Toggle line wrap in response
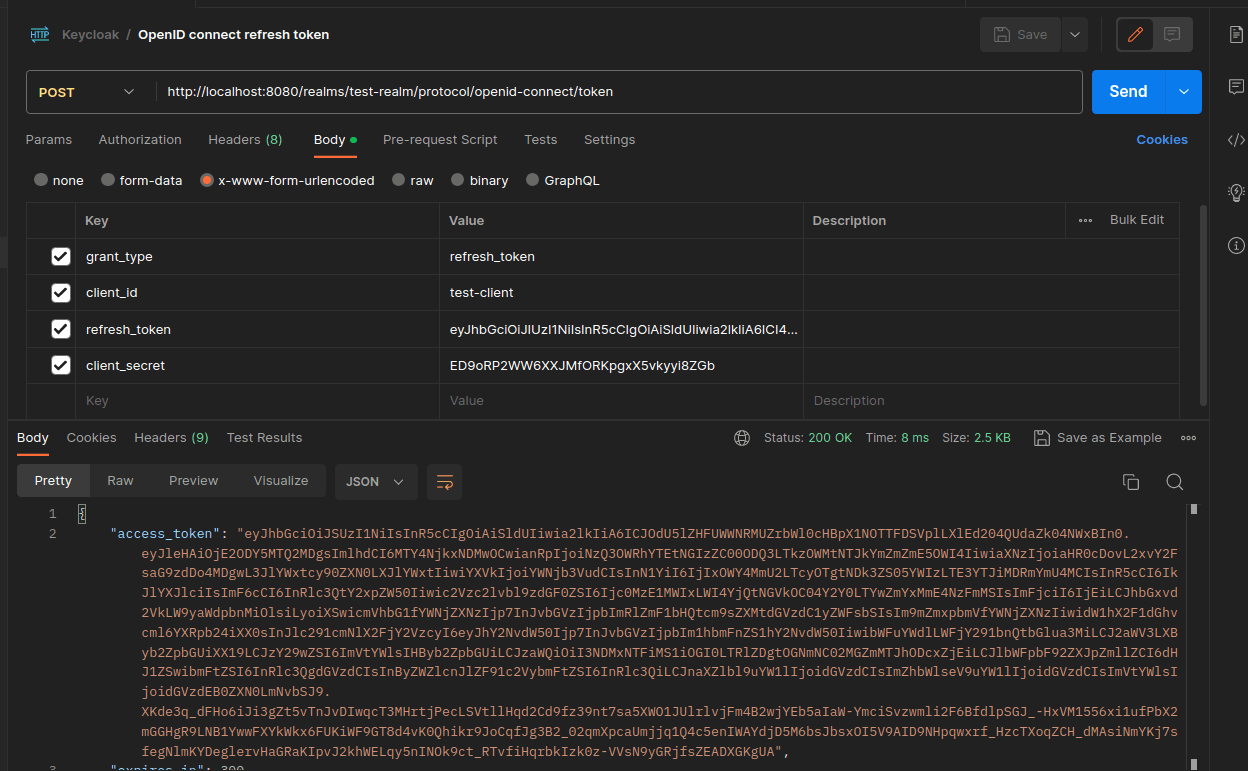The image size is (1248, 771). tap(444, 481)
